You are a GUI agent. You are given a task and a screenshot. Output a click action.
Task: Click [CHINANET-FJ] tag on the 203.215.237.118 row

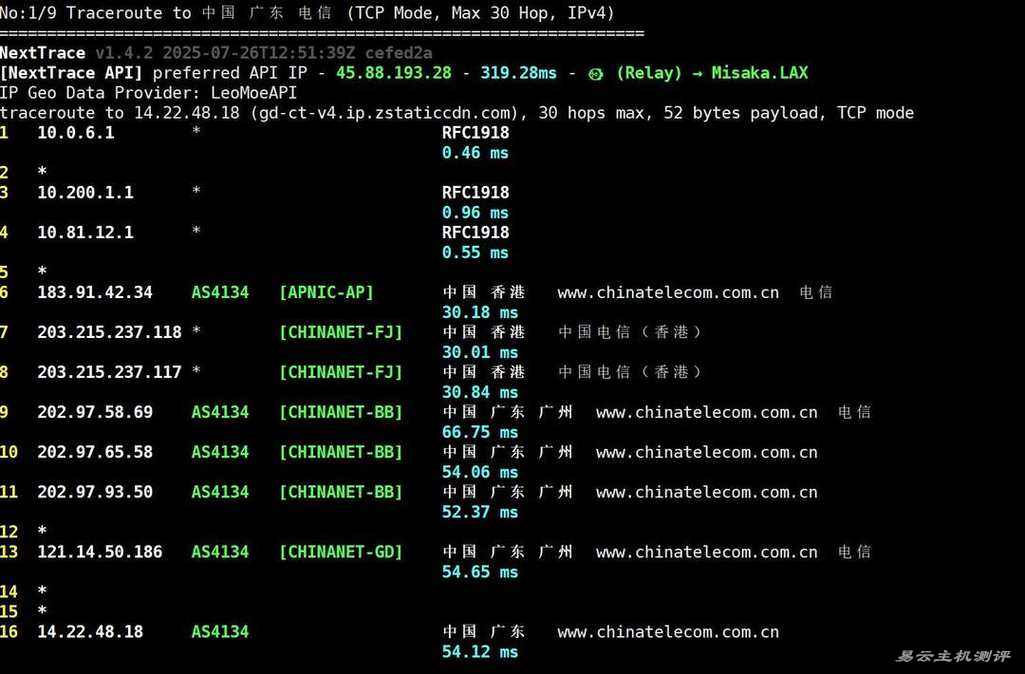[x=341, y=332]
